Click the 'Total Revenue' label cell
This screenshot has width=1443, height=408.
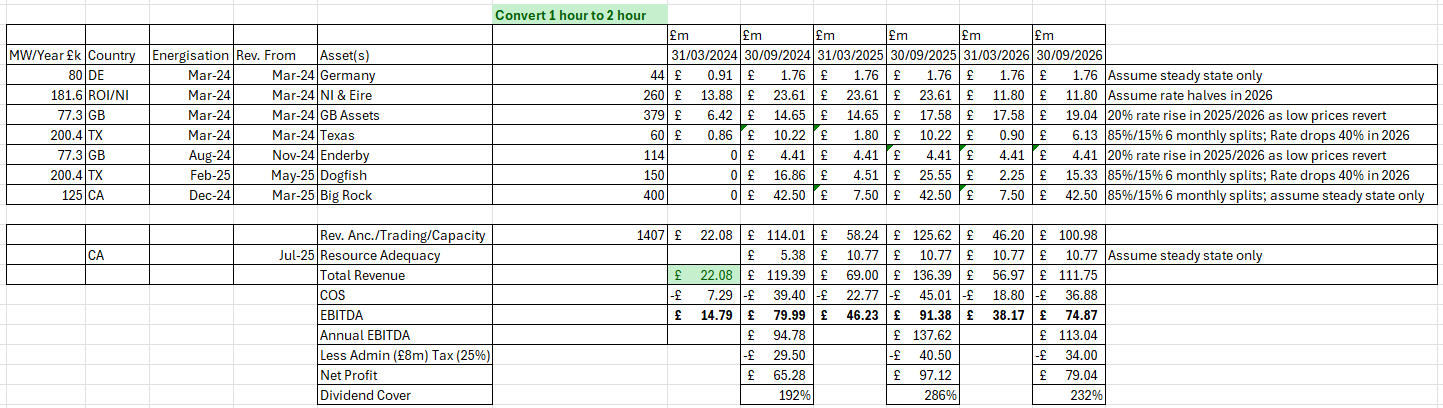coord(404,275)
